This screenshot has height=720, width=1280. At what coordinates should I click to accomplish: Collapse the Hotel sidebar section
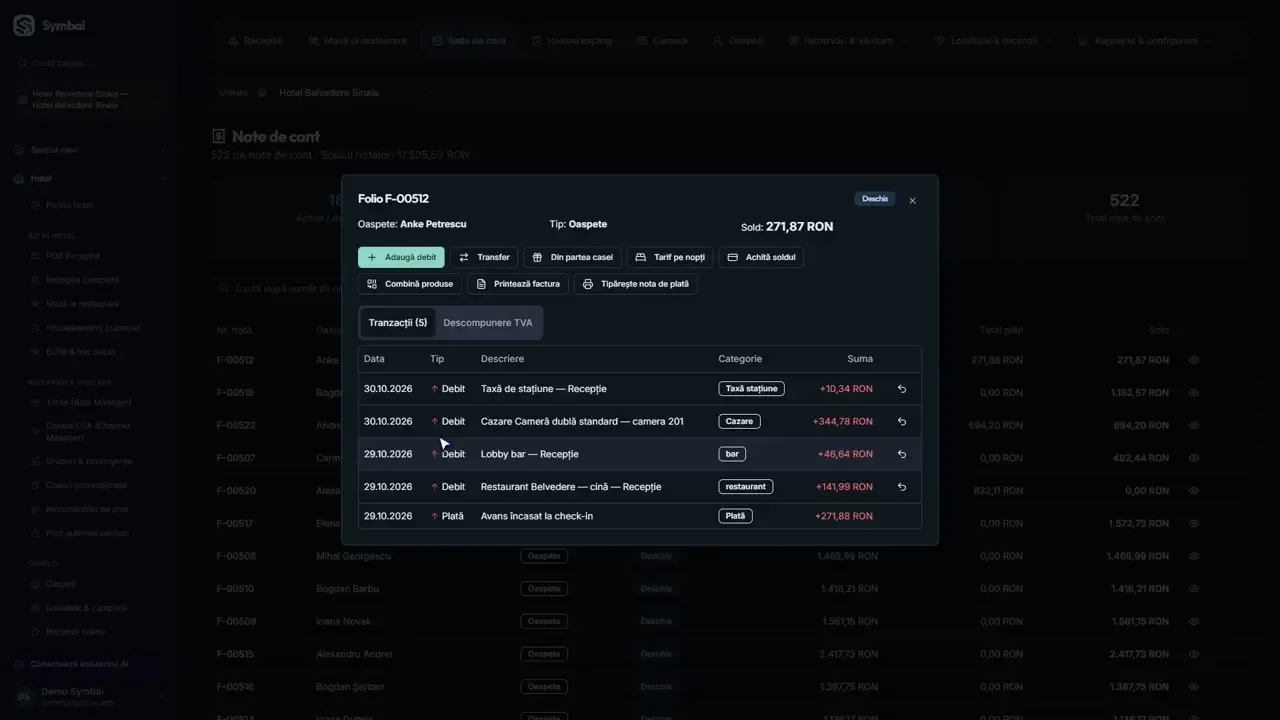(x=89, y=179)
